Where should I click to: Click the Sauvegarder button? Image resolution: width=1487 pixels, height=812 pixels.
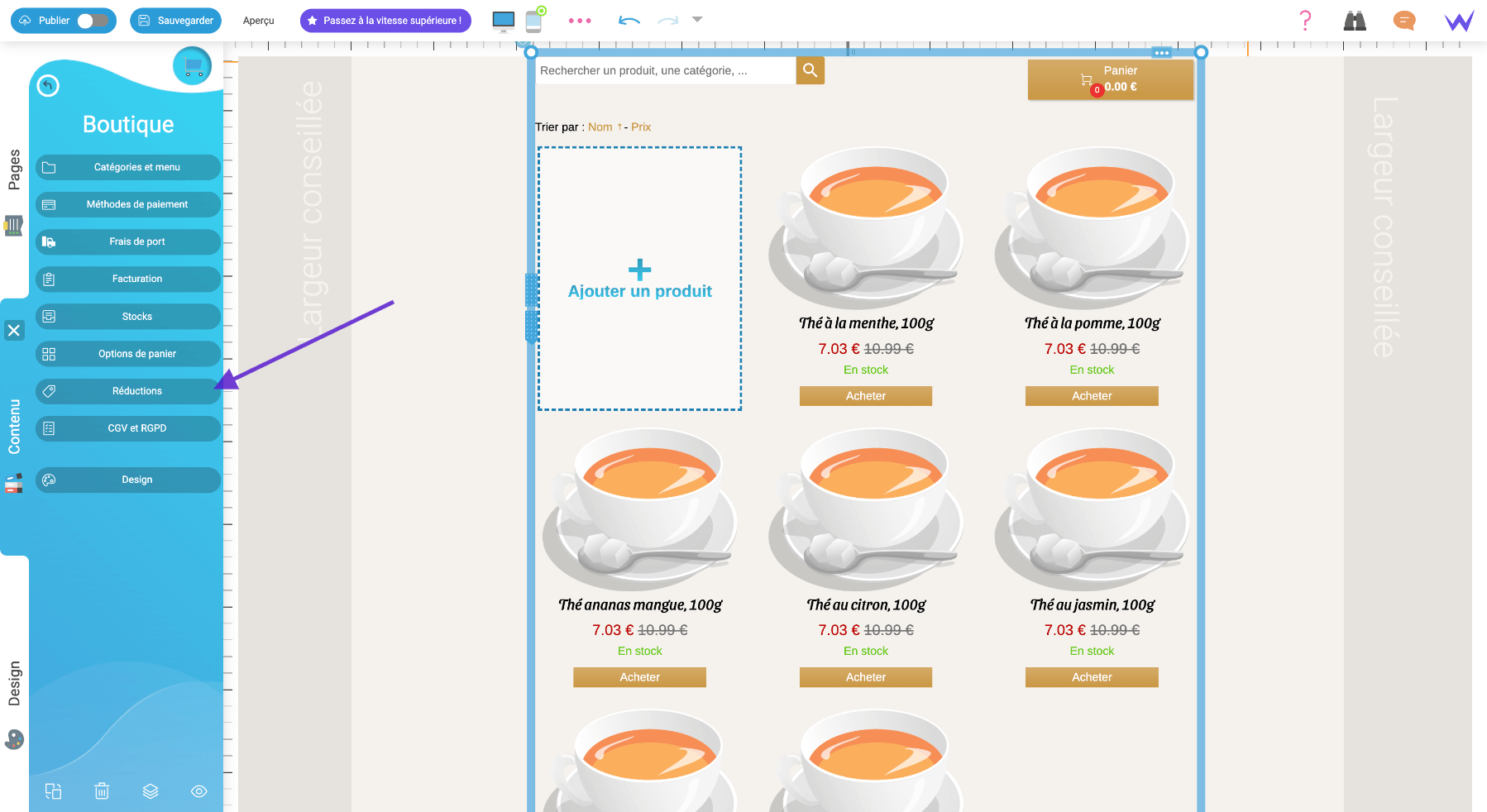tap(175, 21)
